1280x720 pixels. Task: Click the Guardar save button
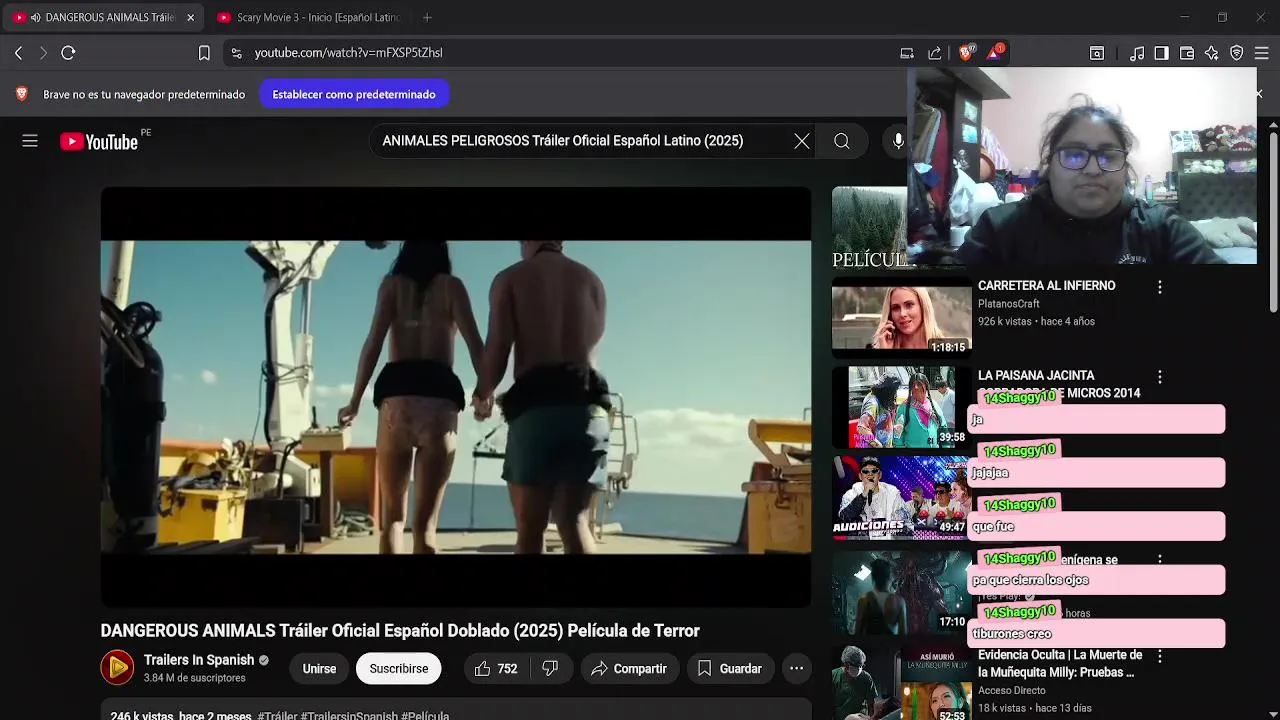click(730, 668)
